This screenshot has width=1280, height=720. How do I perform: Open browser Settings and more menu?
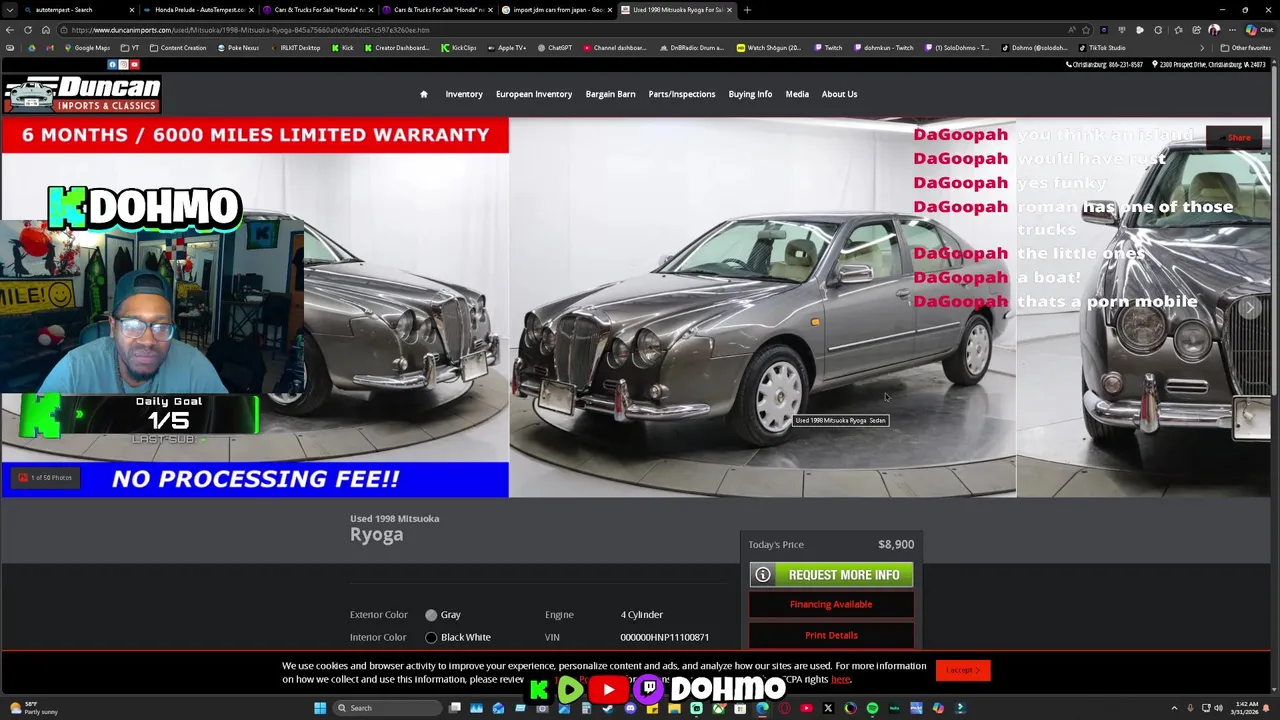tap(1232, 30)
